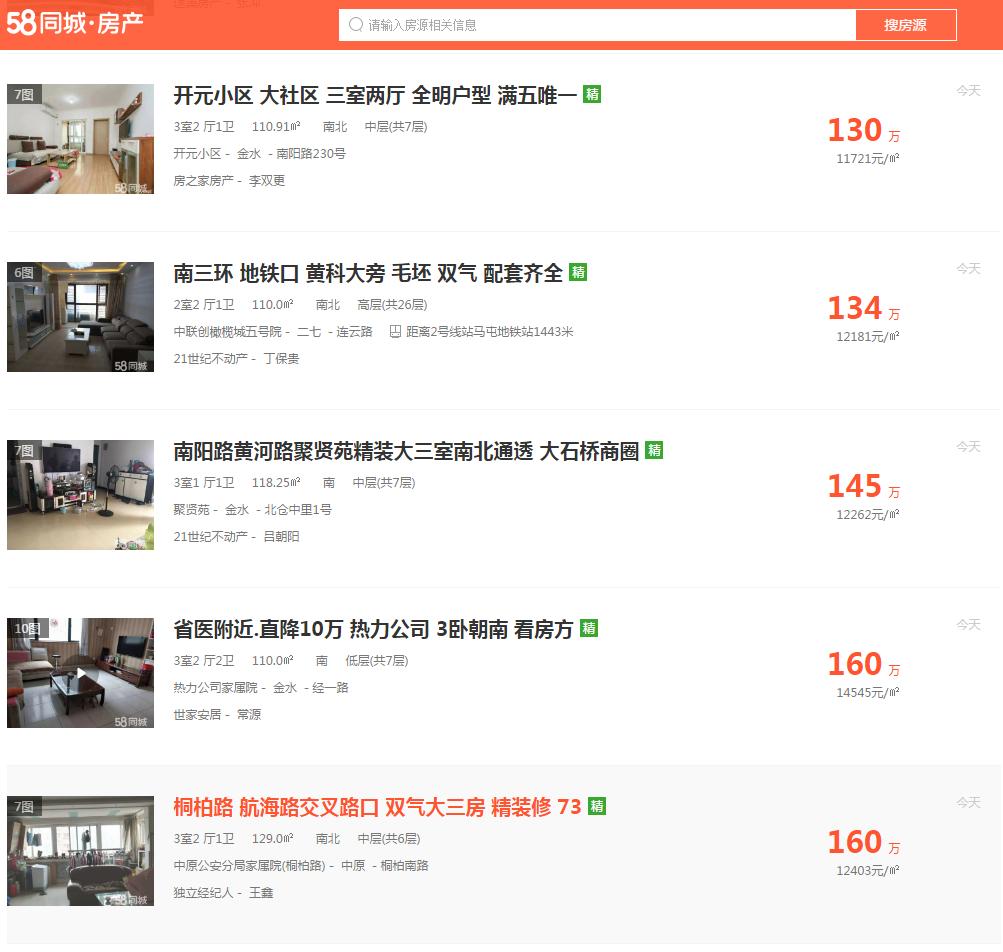Click green 精 badge on 桐柏路 listing
The image size is (1003, 952).
(597, 805)
